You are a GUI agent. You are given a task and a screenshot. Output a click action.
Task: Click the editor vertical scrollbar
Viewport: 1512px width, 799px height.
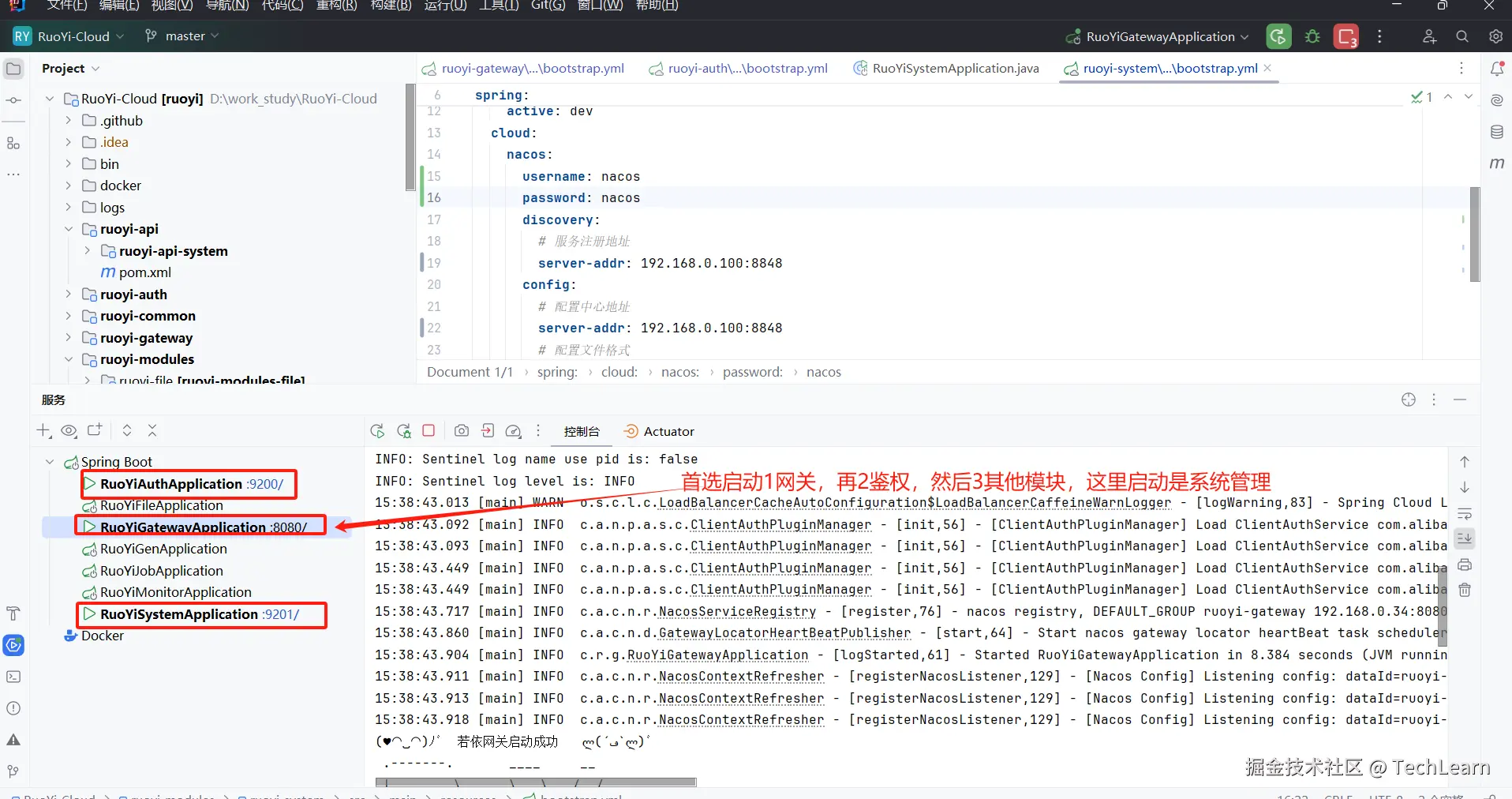[1474, 234]
